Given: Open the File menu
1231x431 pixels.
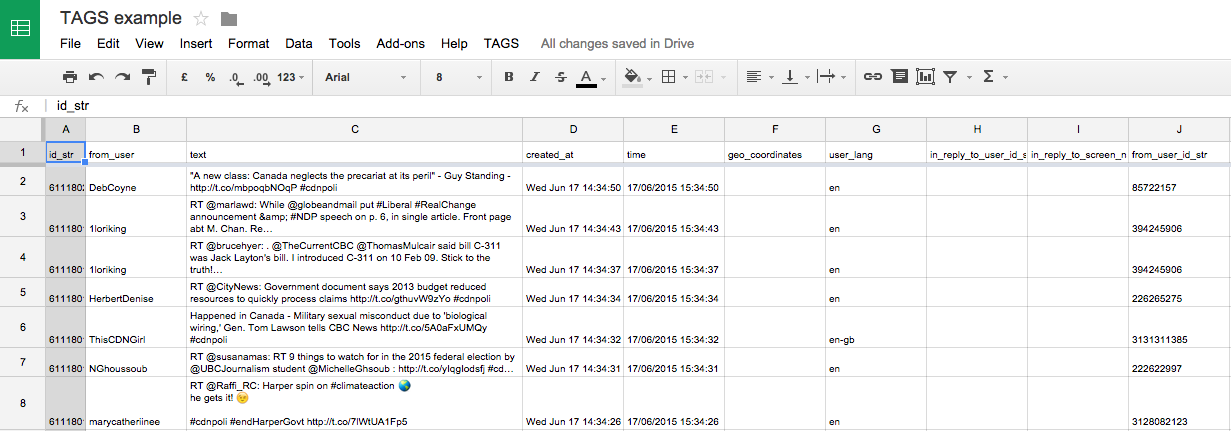Looking at the screenshot, I should pos(70,43).
